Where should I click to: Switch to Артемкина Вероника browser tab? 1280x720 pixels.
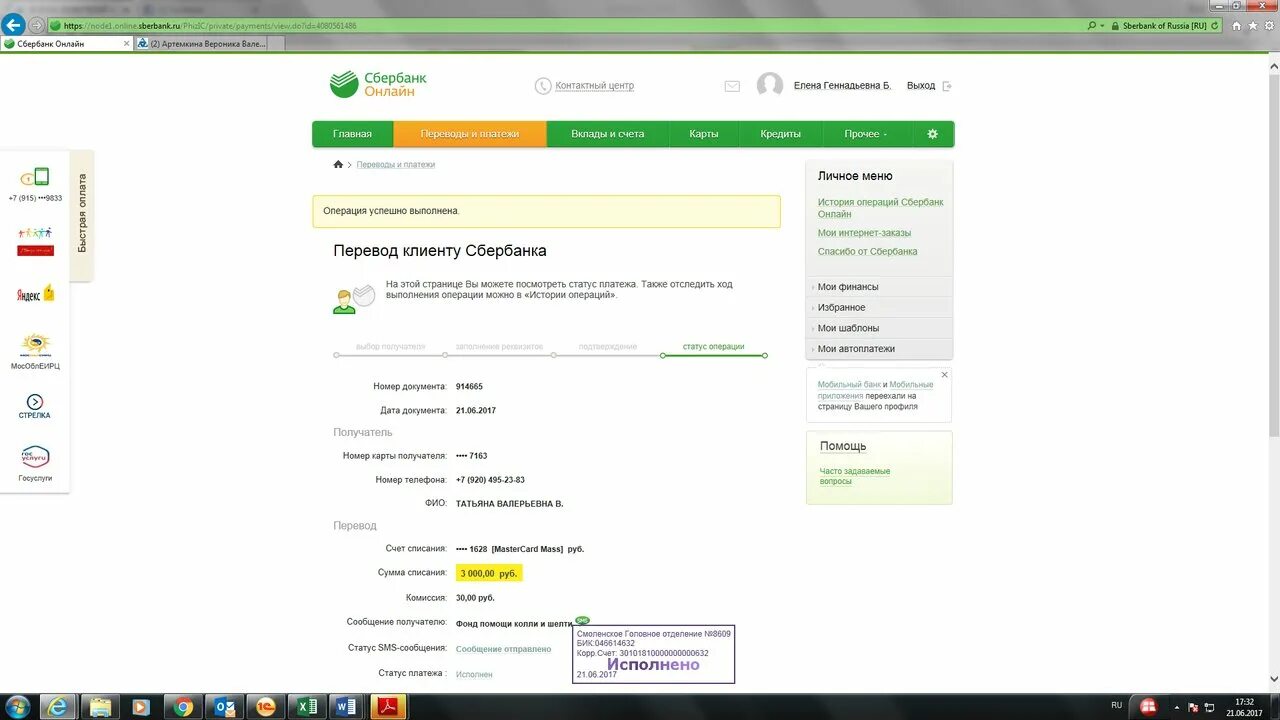(202, 43)
